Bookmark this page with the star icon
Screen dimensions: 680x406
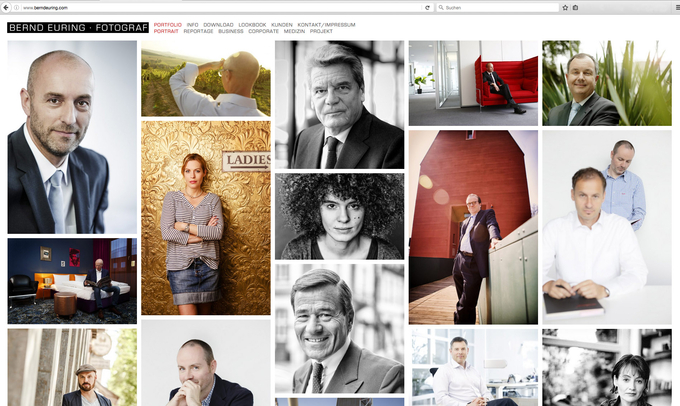(565, 7)
